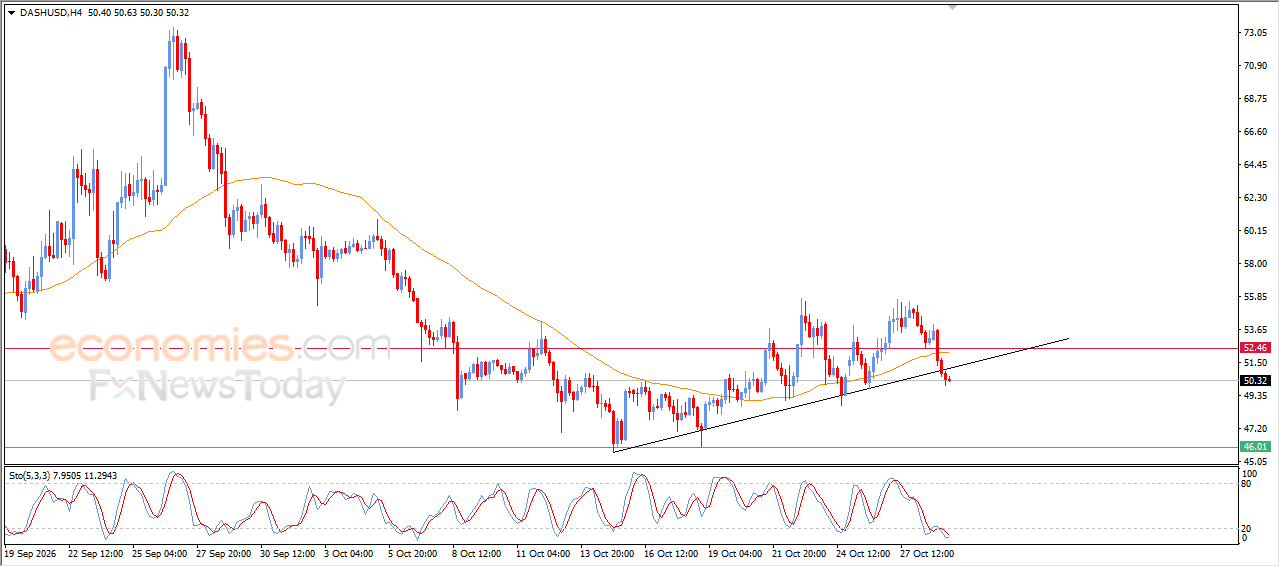Click the 73.05 price axis value
Image resolution: width=1280 pixels, height=567 pixels.
[x=1255, y=33]
